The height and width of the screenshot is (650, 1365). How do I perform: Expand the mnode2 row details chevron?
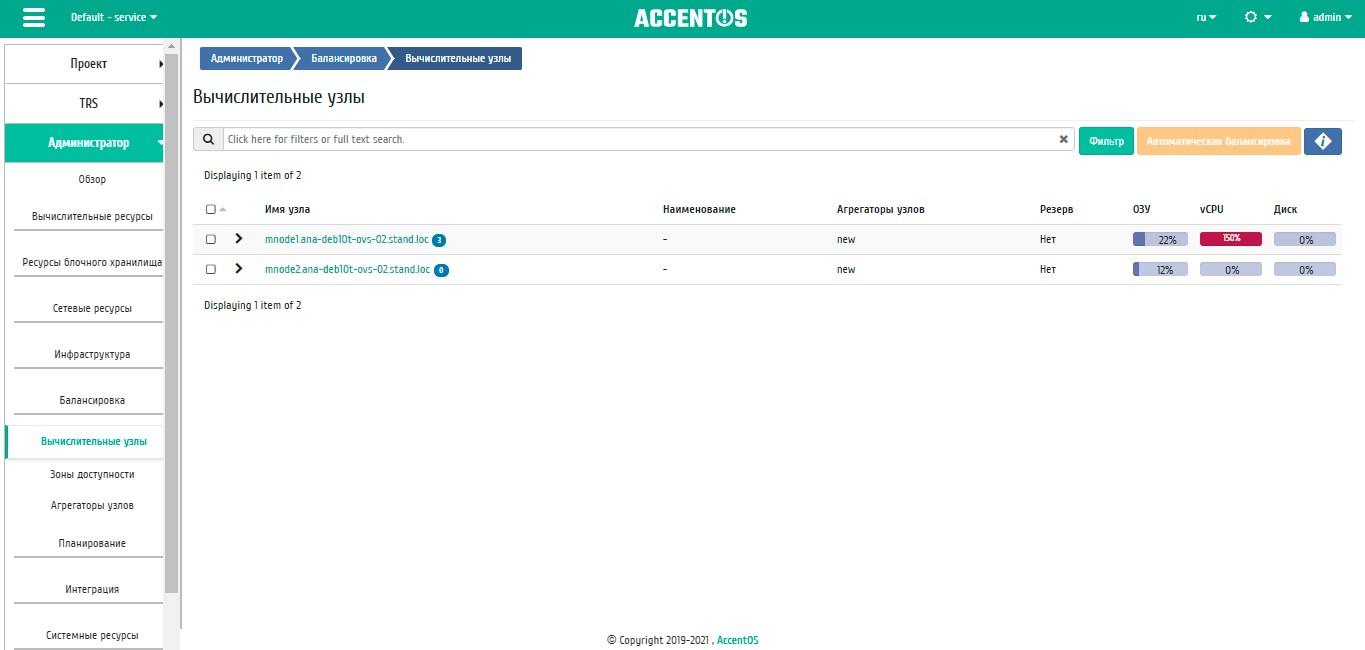point(238,269)
